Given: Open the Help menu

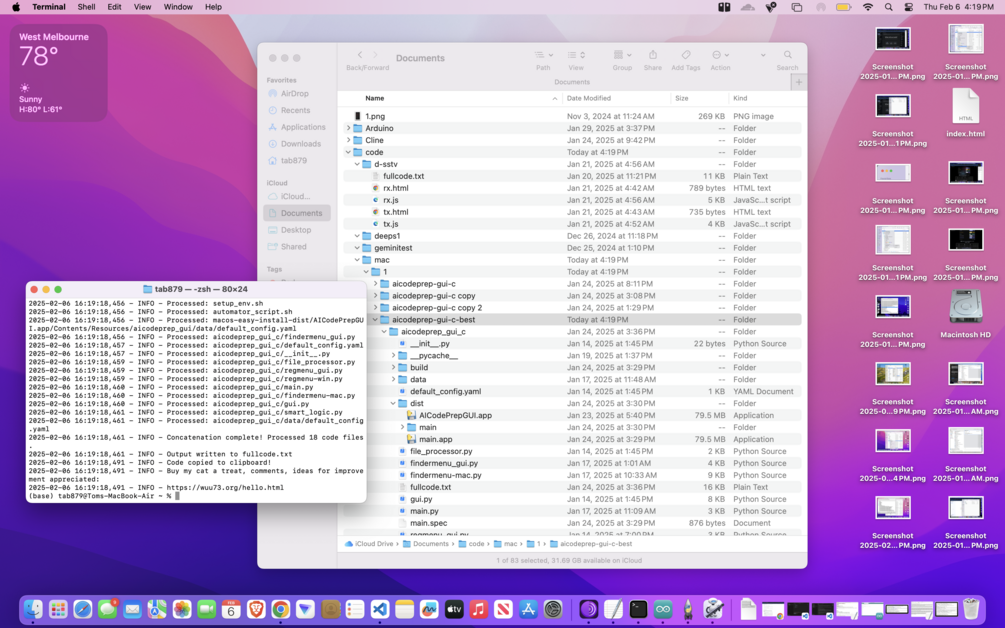Looking at the screenshot, I should click(213, 7).
